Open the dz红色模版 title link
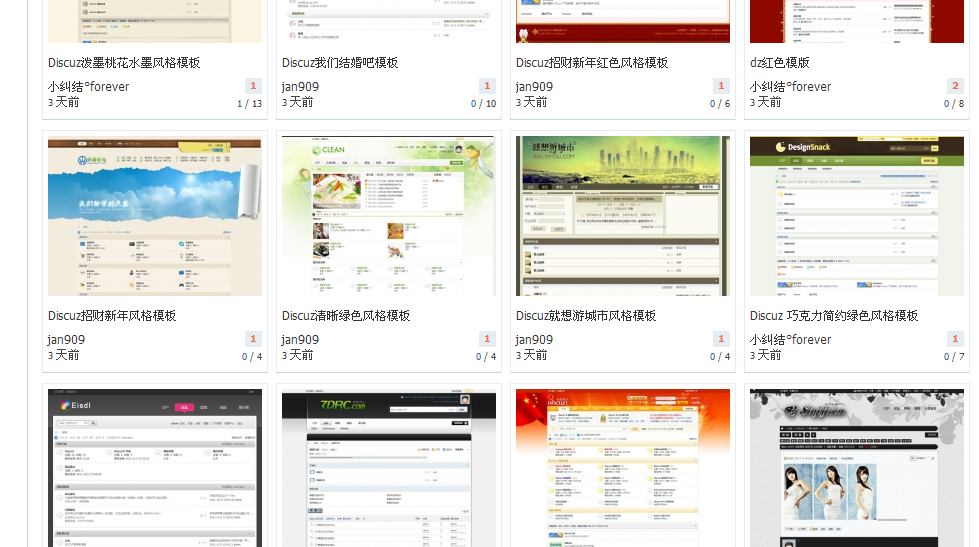 pos(779,62)
